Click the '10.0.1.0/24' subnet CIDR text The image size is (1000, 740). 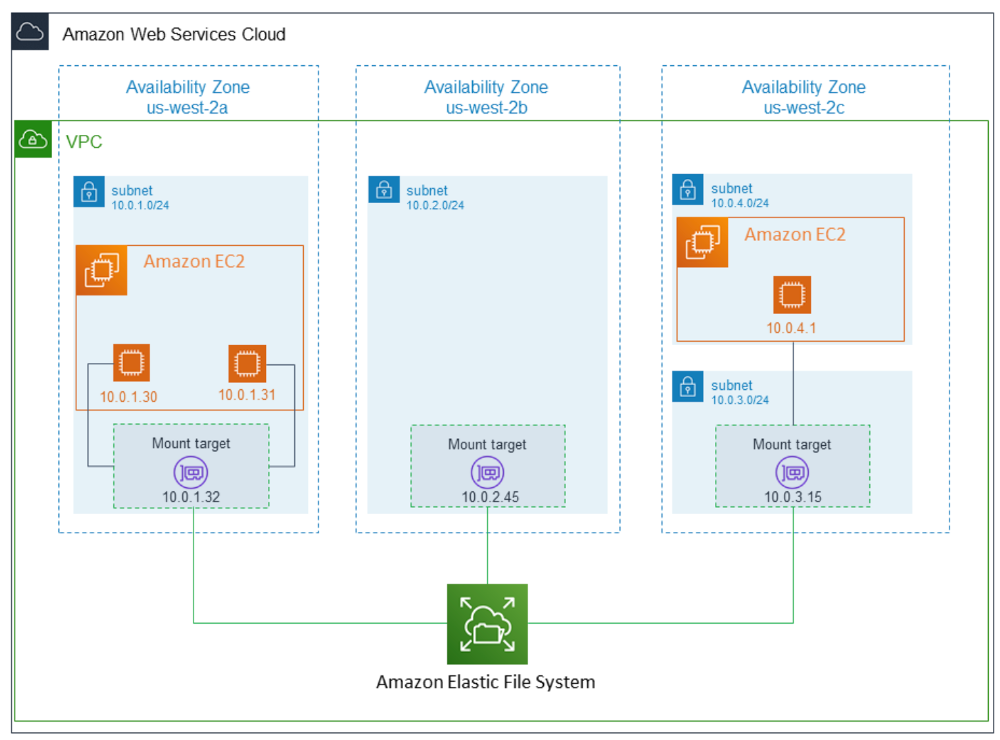[140, 205]
